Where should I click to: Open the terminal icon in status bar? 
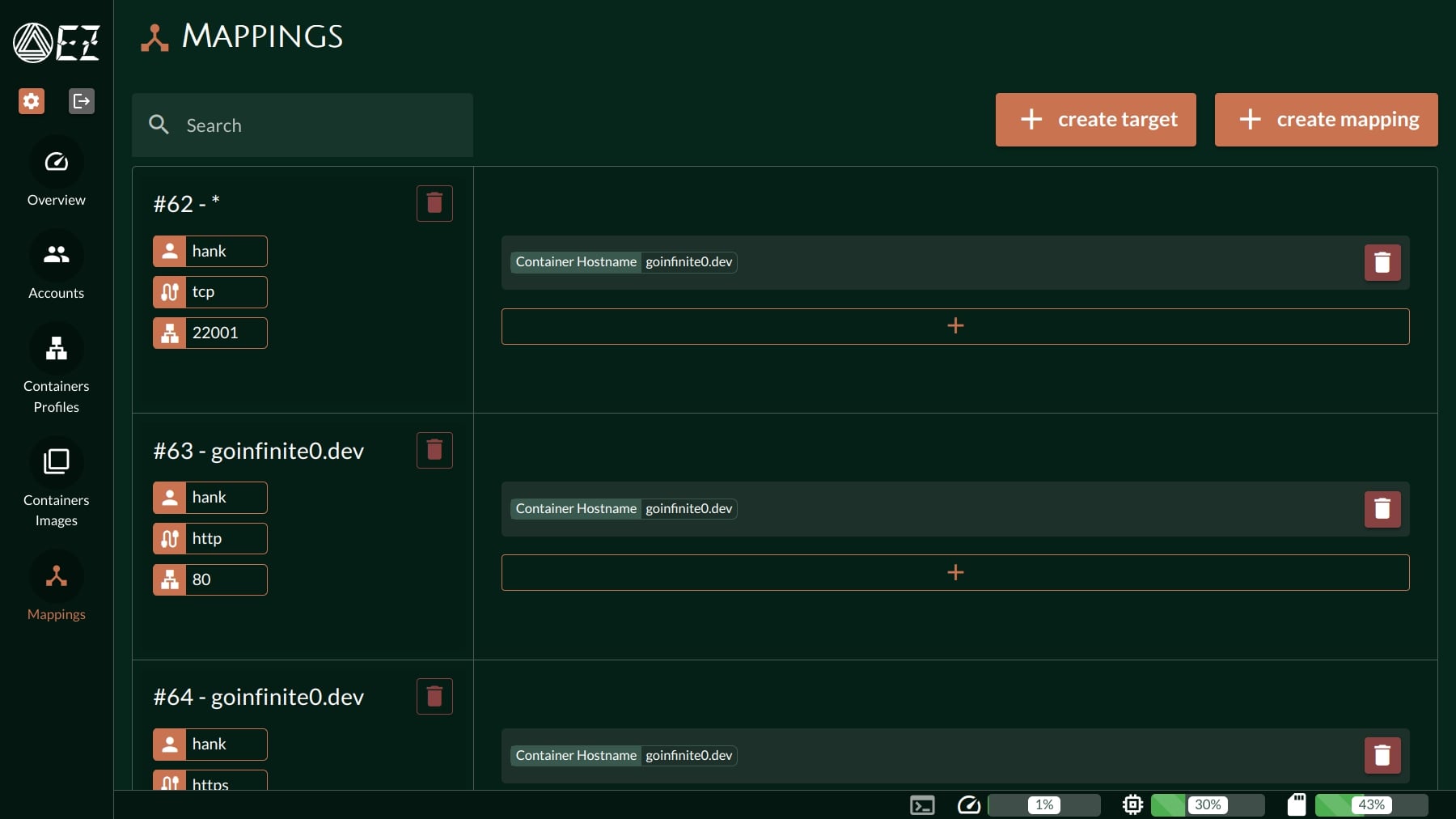tap(922, 805)
